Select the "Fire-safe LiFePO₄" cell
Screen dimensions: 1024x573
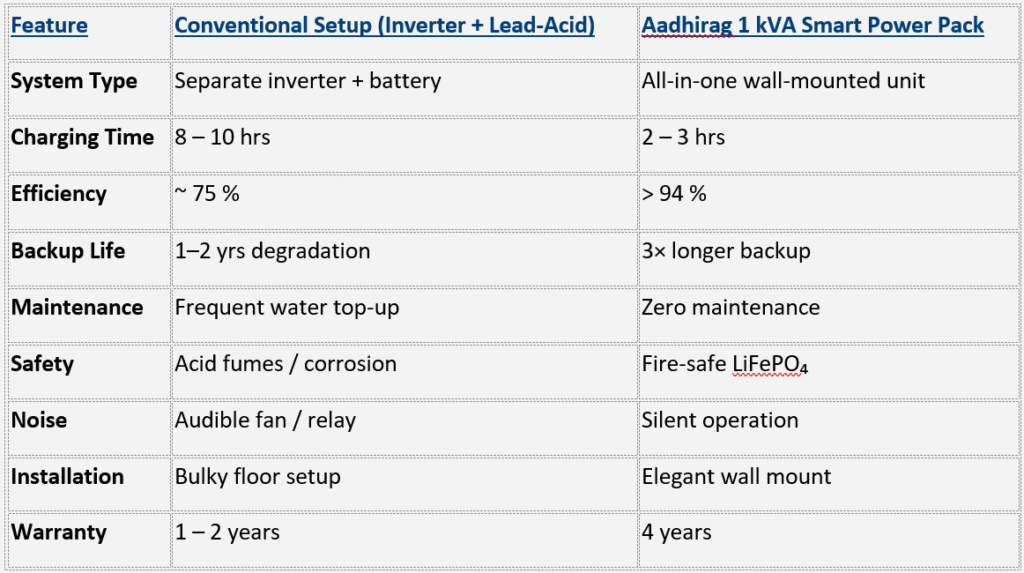725,364
